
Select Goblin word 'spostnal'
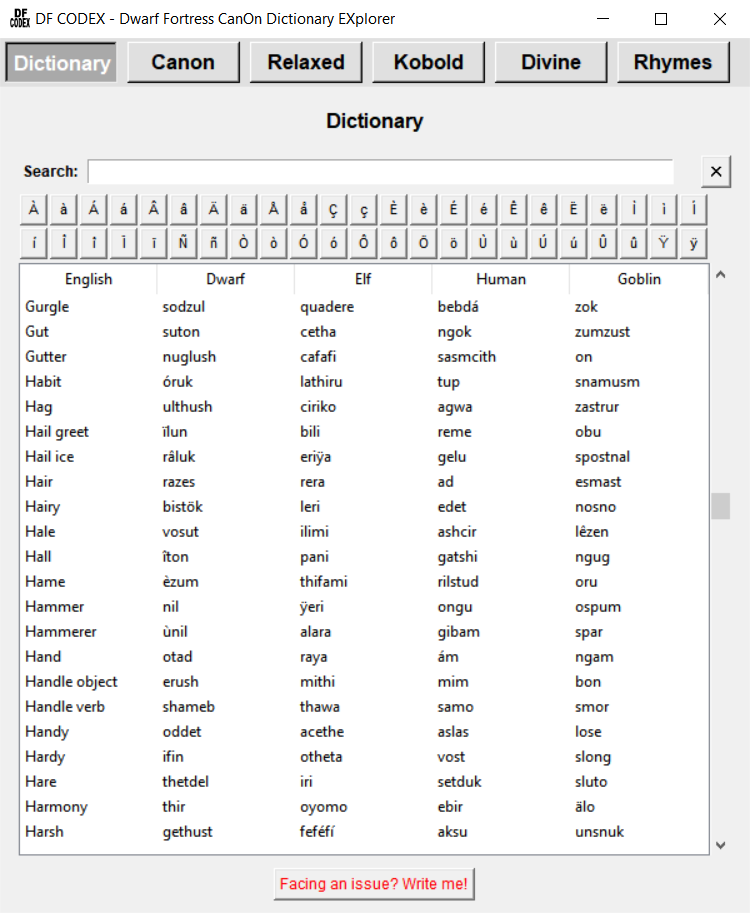coord(602,457)
